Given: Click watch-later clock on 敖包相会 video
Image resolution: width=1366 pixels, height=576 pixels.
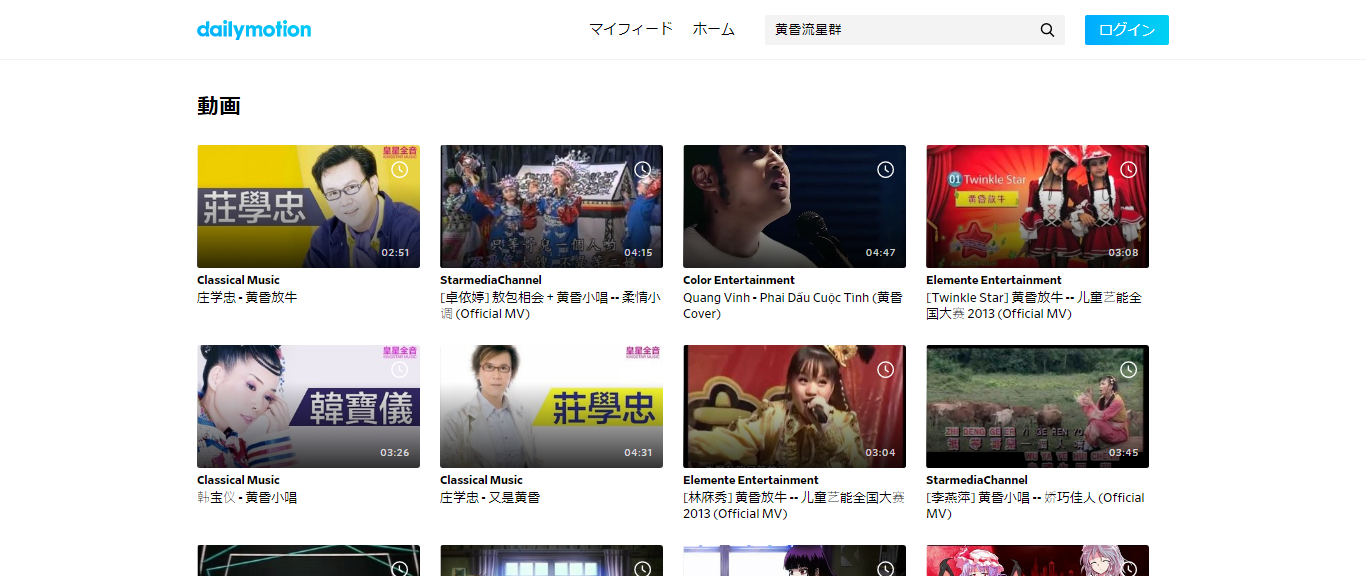Looking at the screenshot, I should coord(643,170).
